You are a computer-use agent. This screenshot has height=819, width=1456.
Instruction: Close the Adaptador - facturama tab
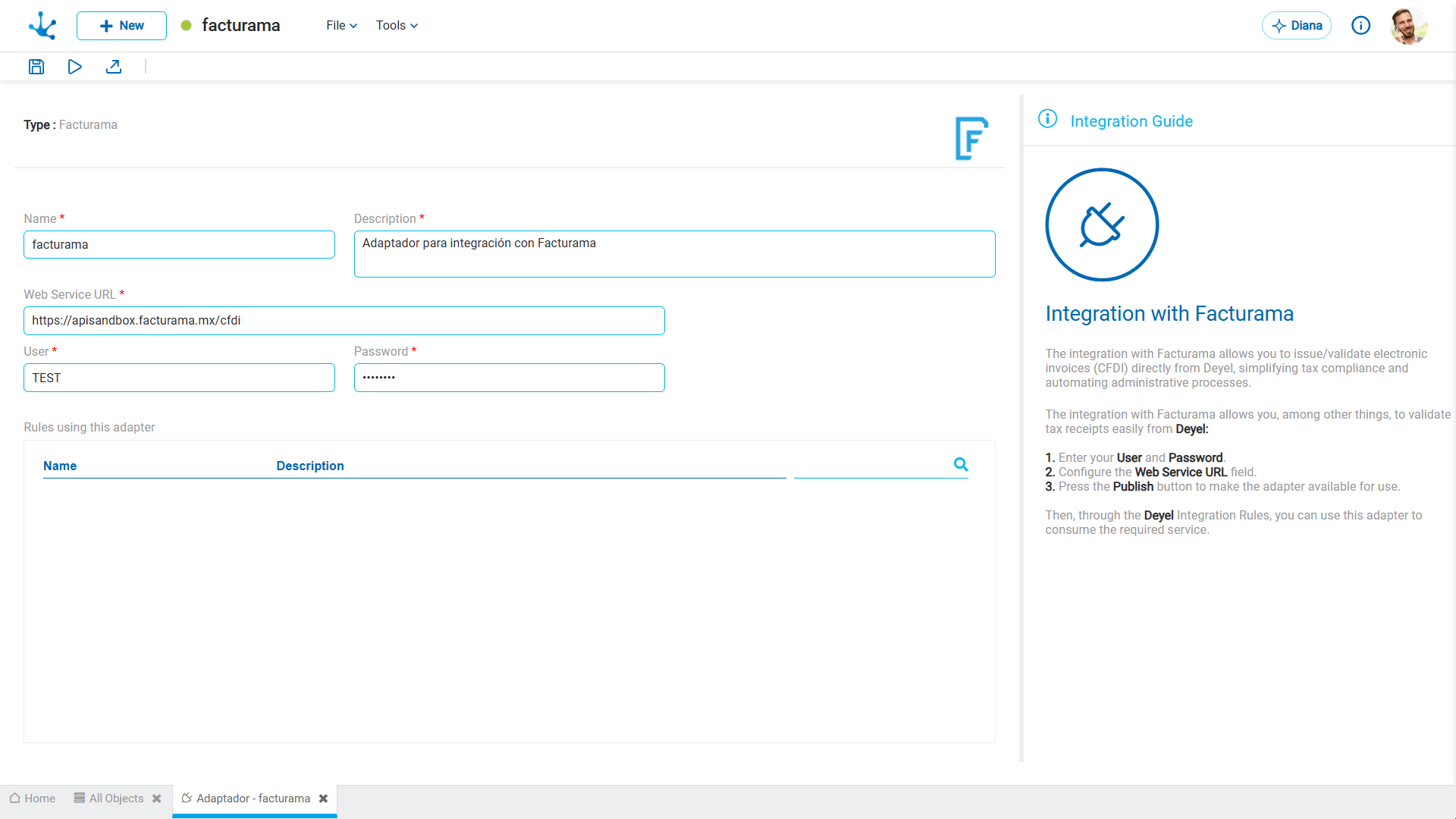(x=324, y=799)
